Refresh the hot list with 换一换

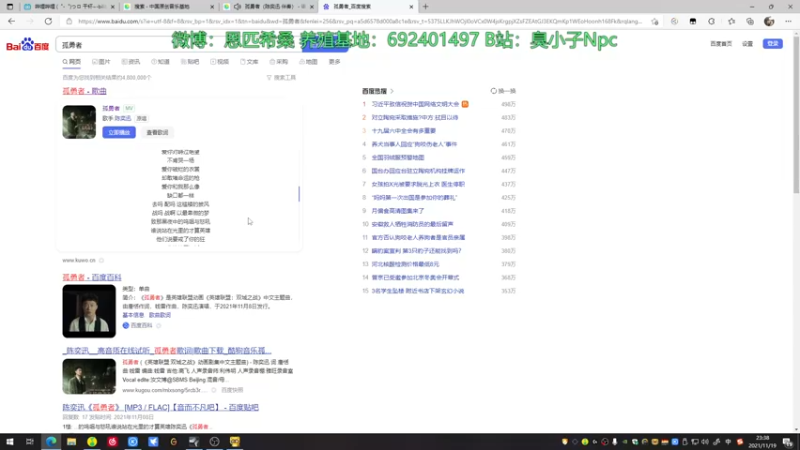pos(503,91)
